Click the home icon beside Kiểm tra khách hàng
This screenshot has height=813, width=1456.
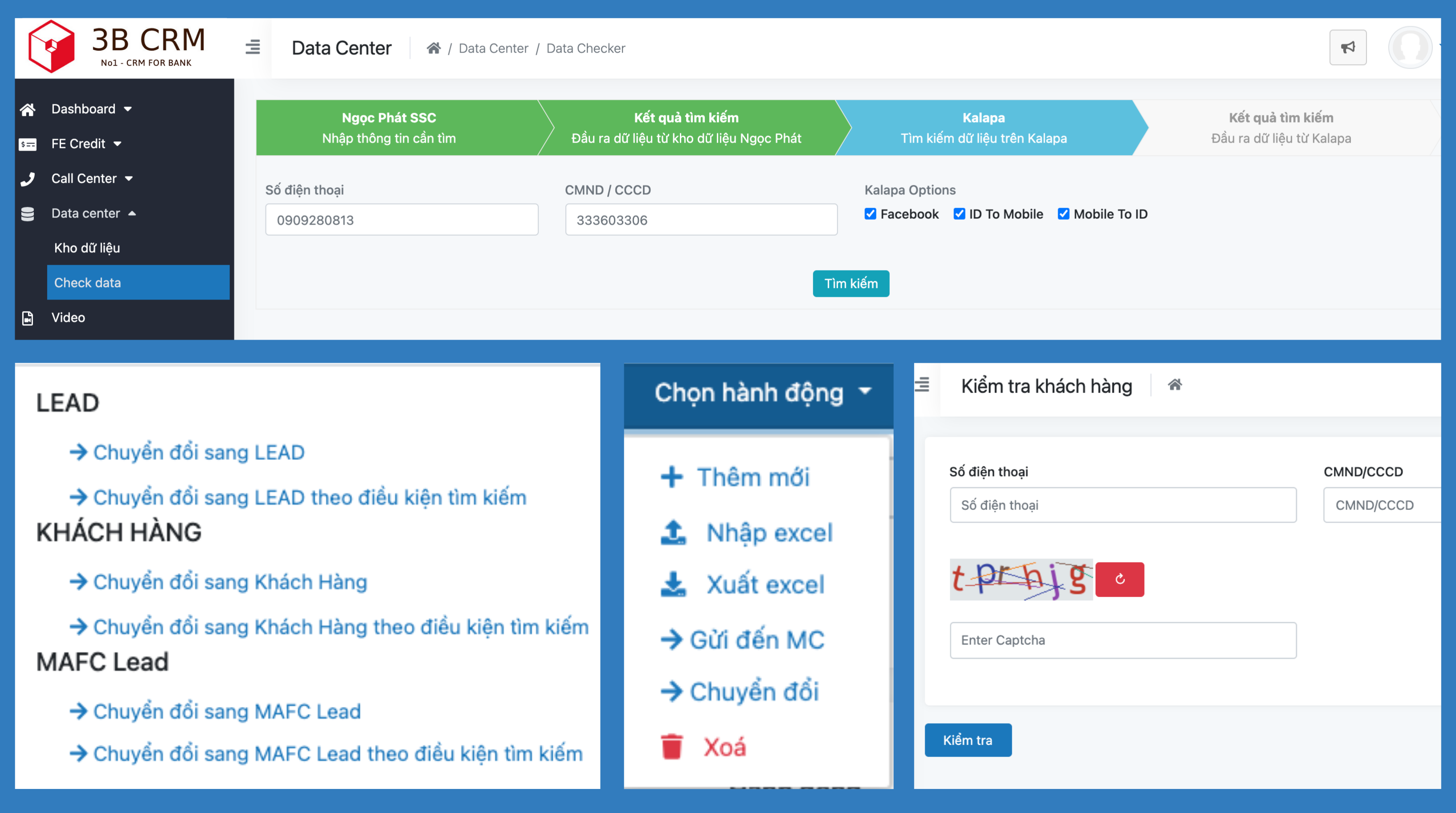pos(1174,385)
